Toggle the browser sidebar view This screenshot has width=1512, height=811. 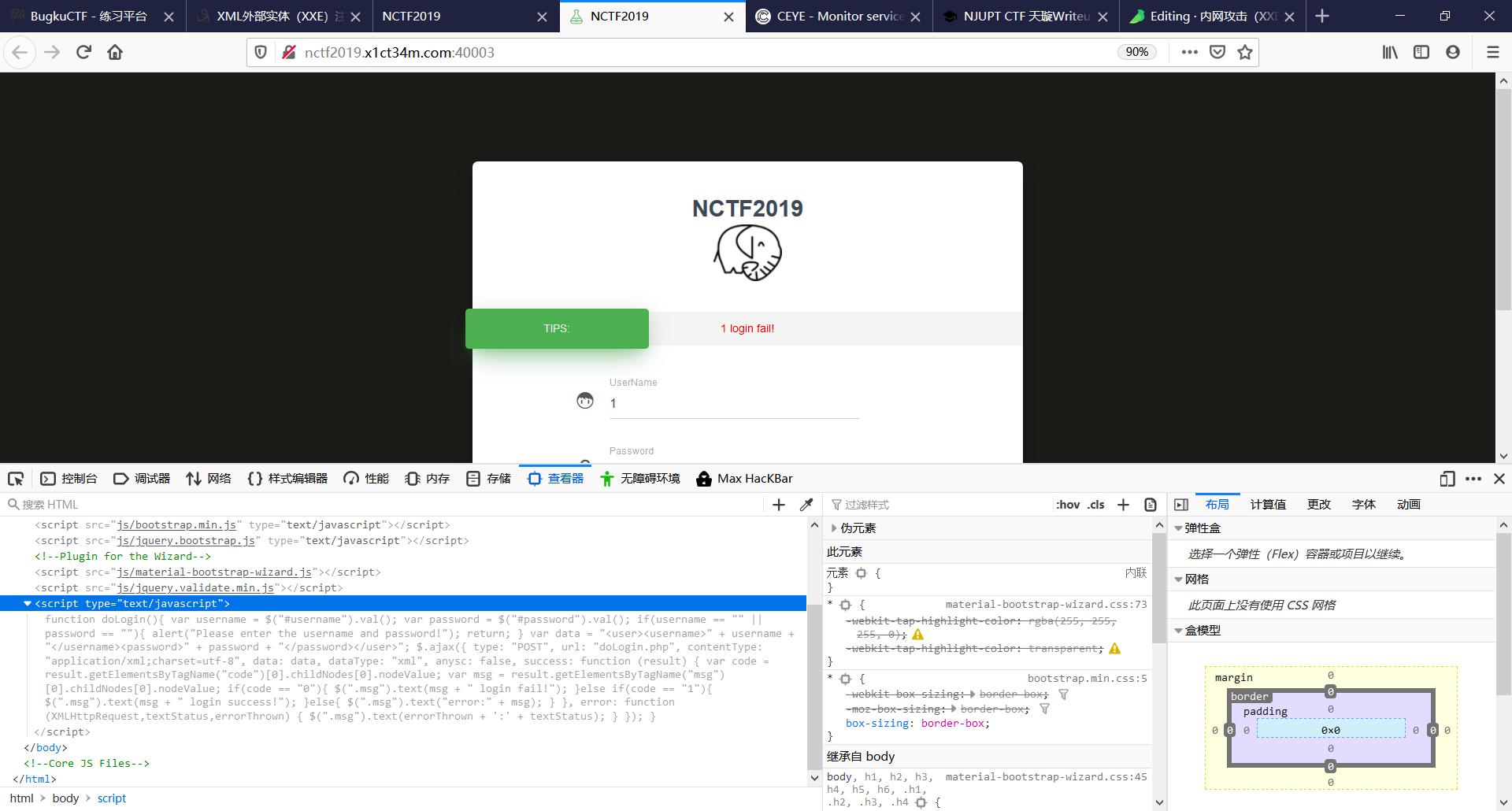pos(1421,53)
